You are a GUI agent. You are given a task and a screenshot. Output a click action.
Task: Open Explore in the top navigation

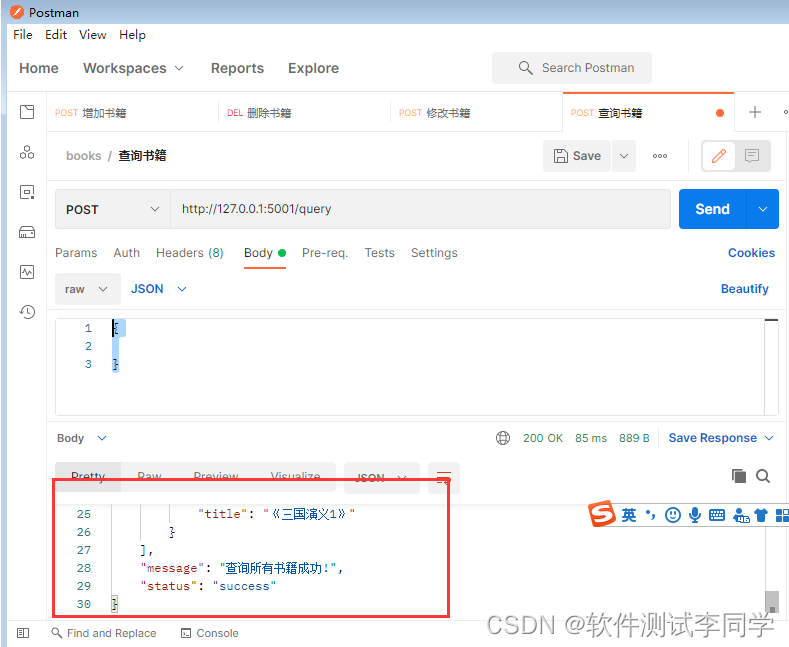click(x=313, y=68)
